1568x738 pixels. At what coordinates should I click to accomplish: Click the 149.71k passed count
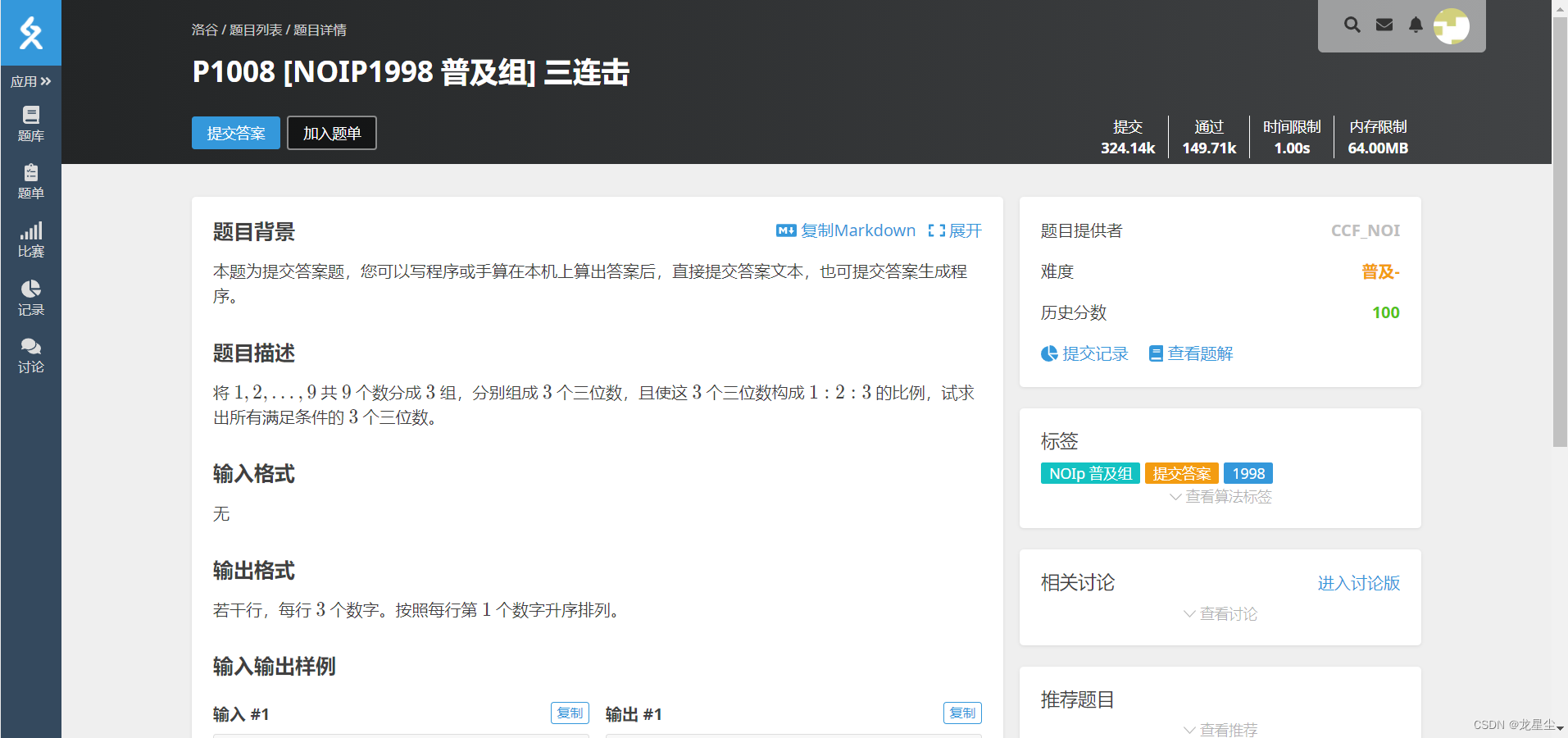[x=1209, y=148]
